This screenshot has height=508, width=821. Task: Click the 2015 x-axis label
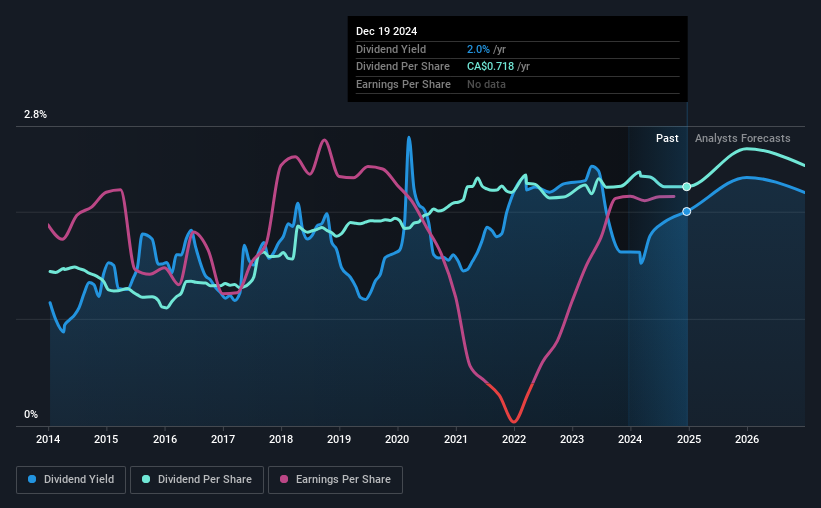pos(106,439)
